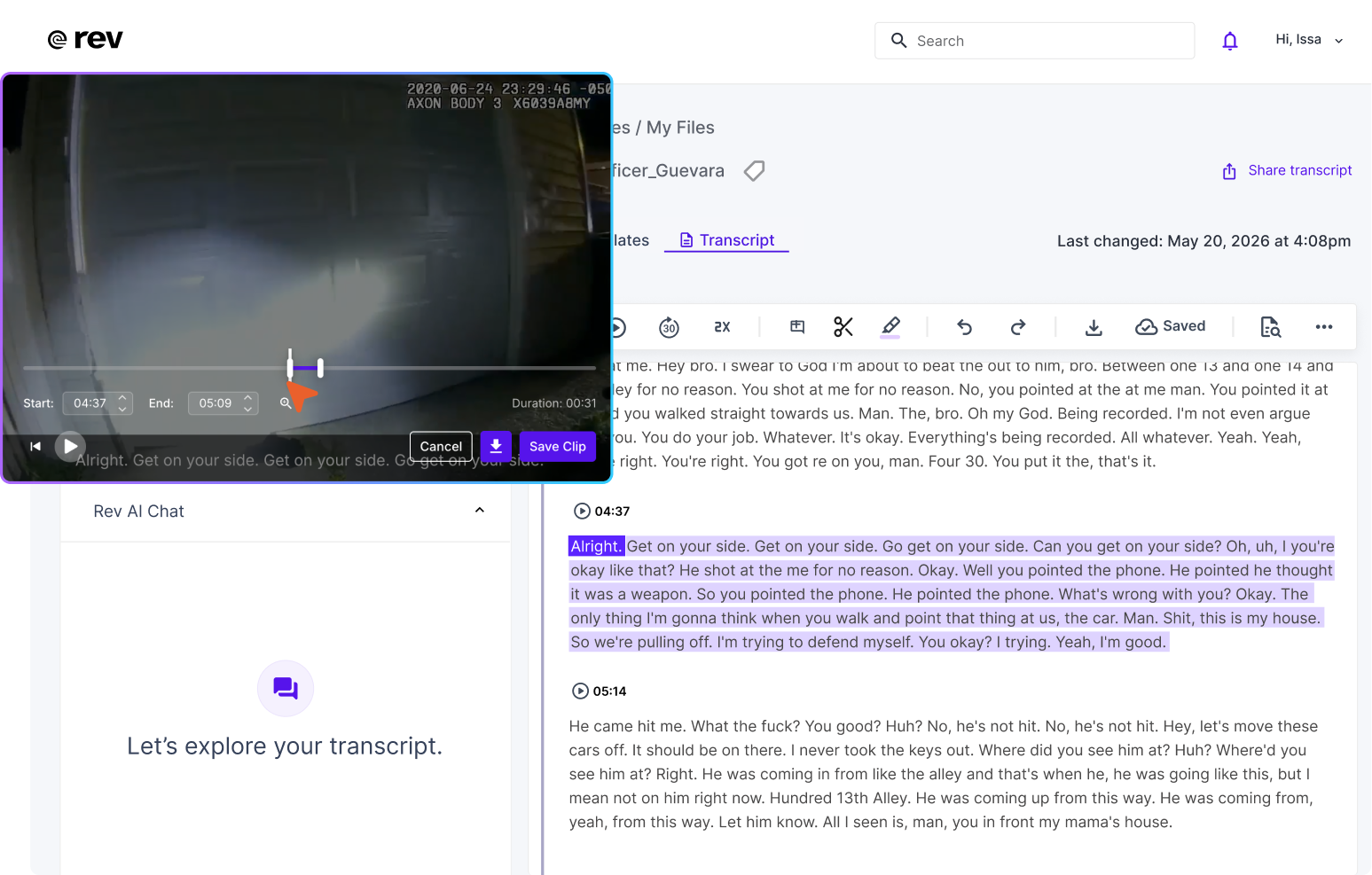Click the Transcript tab document icon
This screenshot has height=875, width=1372.
[686, 240]
